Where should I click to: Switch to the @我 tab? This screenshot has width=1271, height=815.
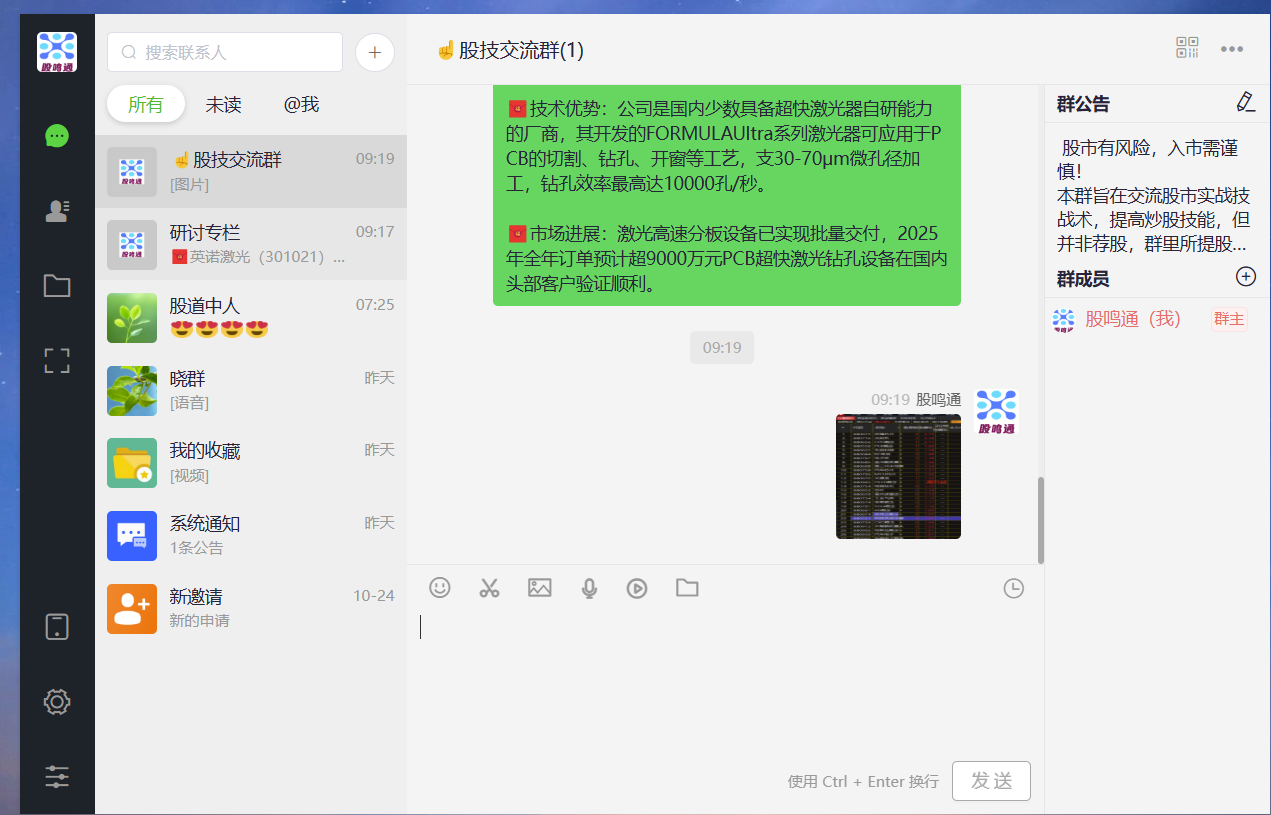(301, 104)
